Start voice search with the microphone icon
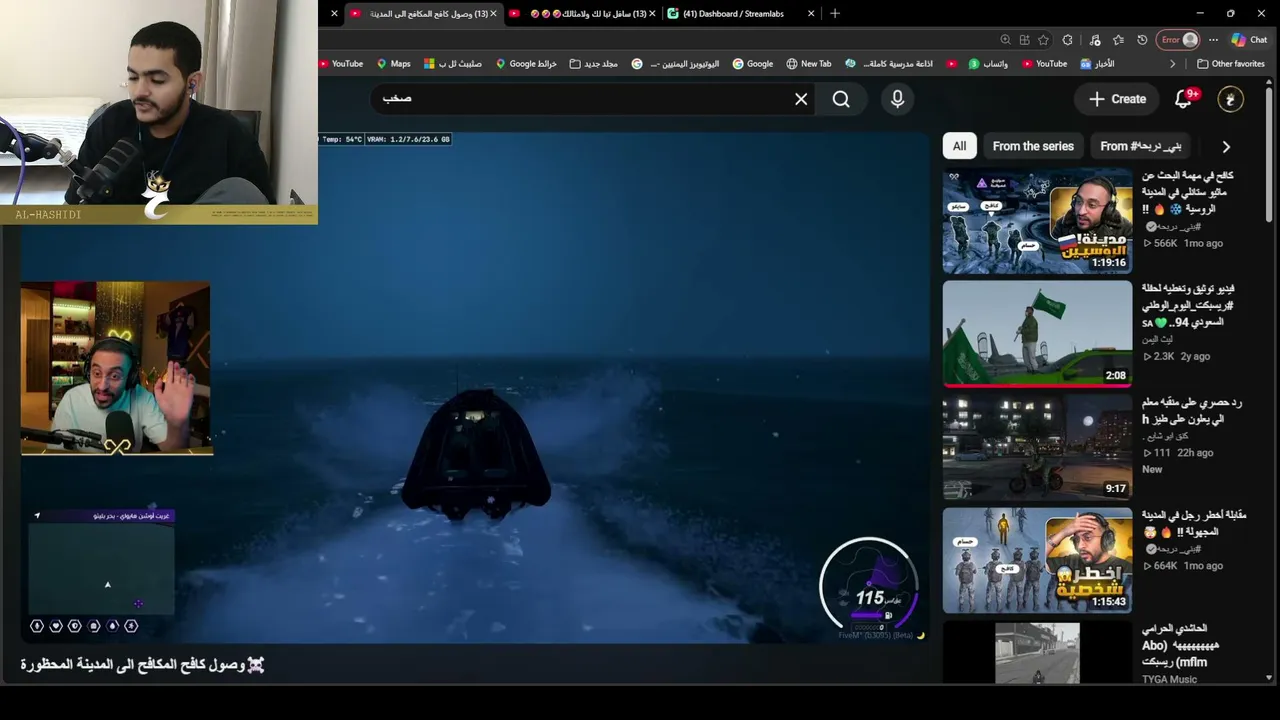This screenshot has width=1280, height=720. 897,99
